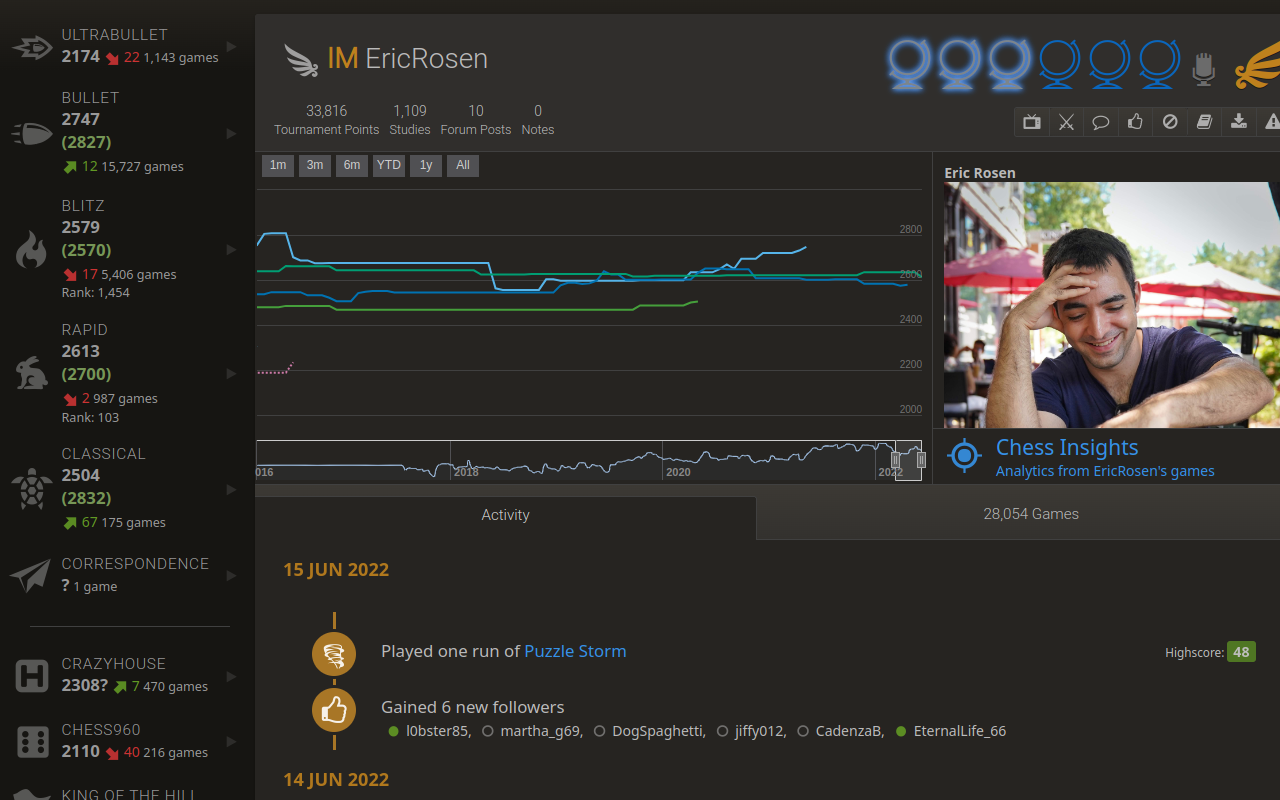Expand Correspondence details arrow
Viewport: 1280px width, 800px height.
[x=230, y=575]
